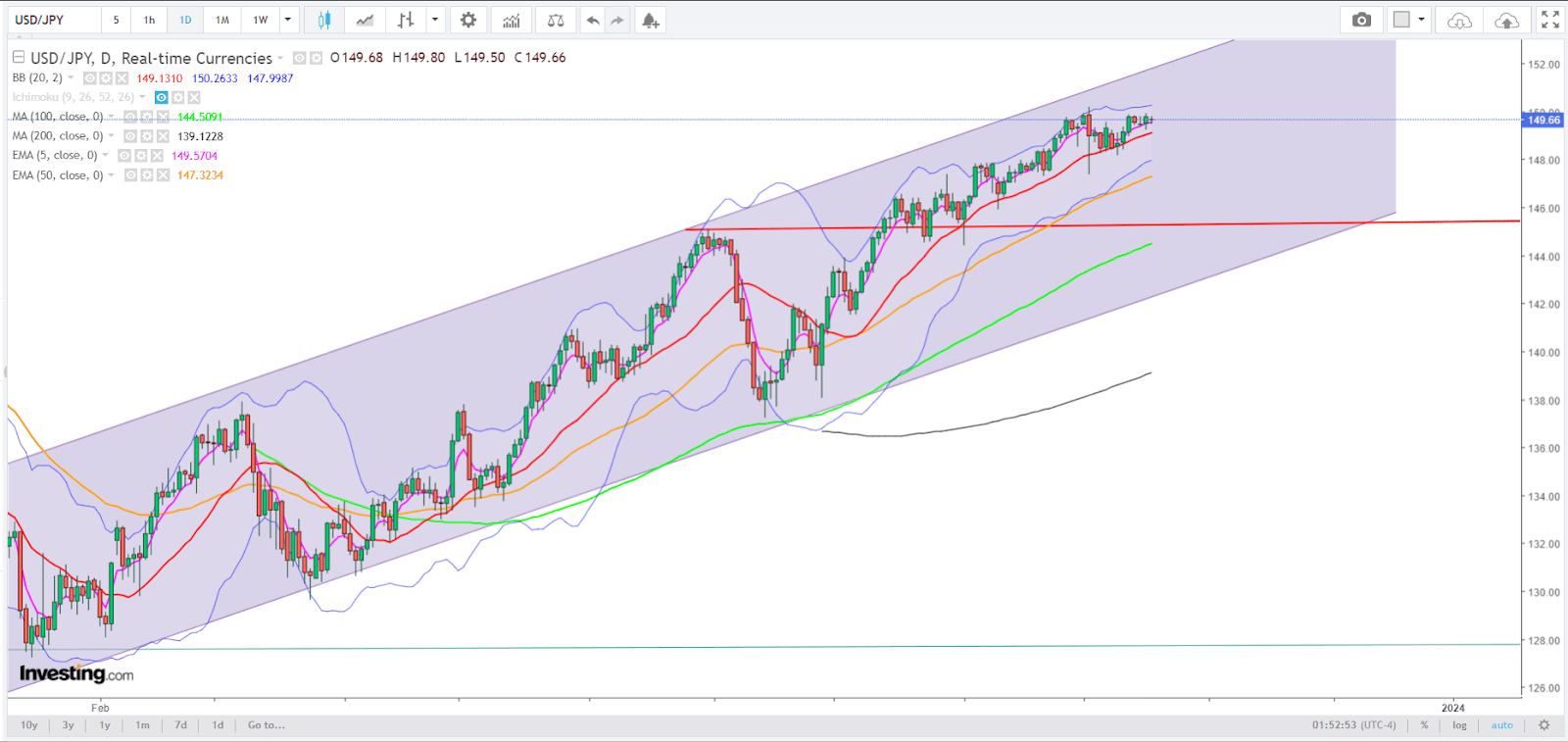
Task: Switch to the 5 minute interval
Action: click(x=116, y=20)
